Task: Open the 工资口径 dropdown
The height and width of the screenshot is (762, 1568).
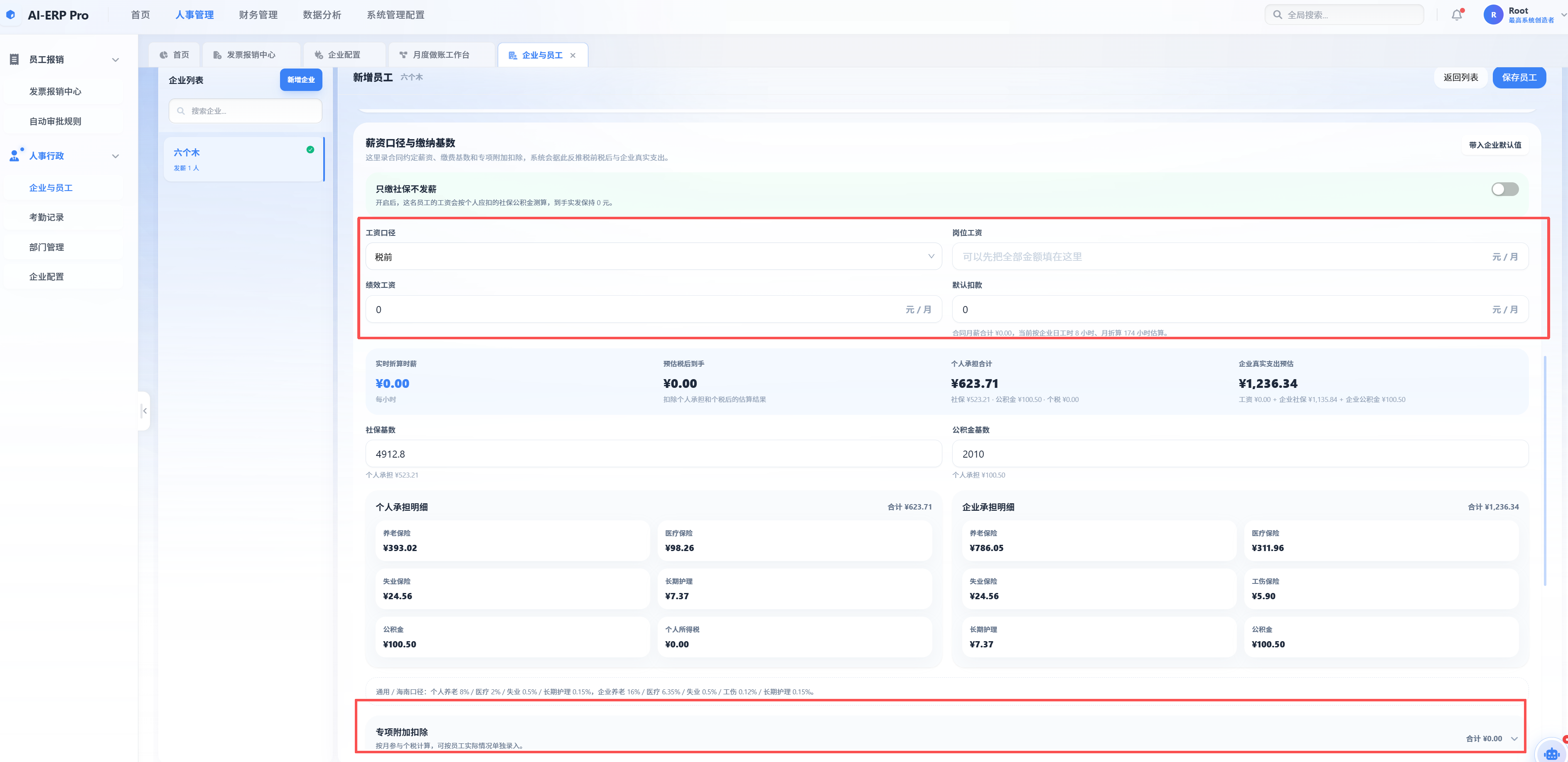Action: tap(653, 257)
